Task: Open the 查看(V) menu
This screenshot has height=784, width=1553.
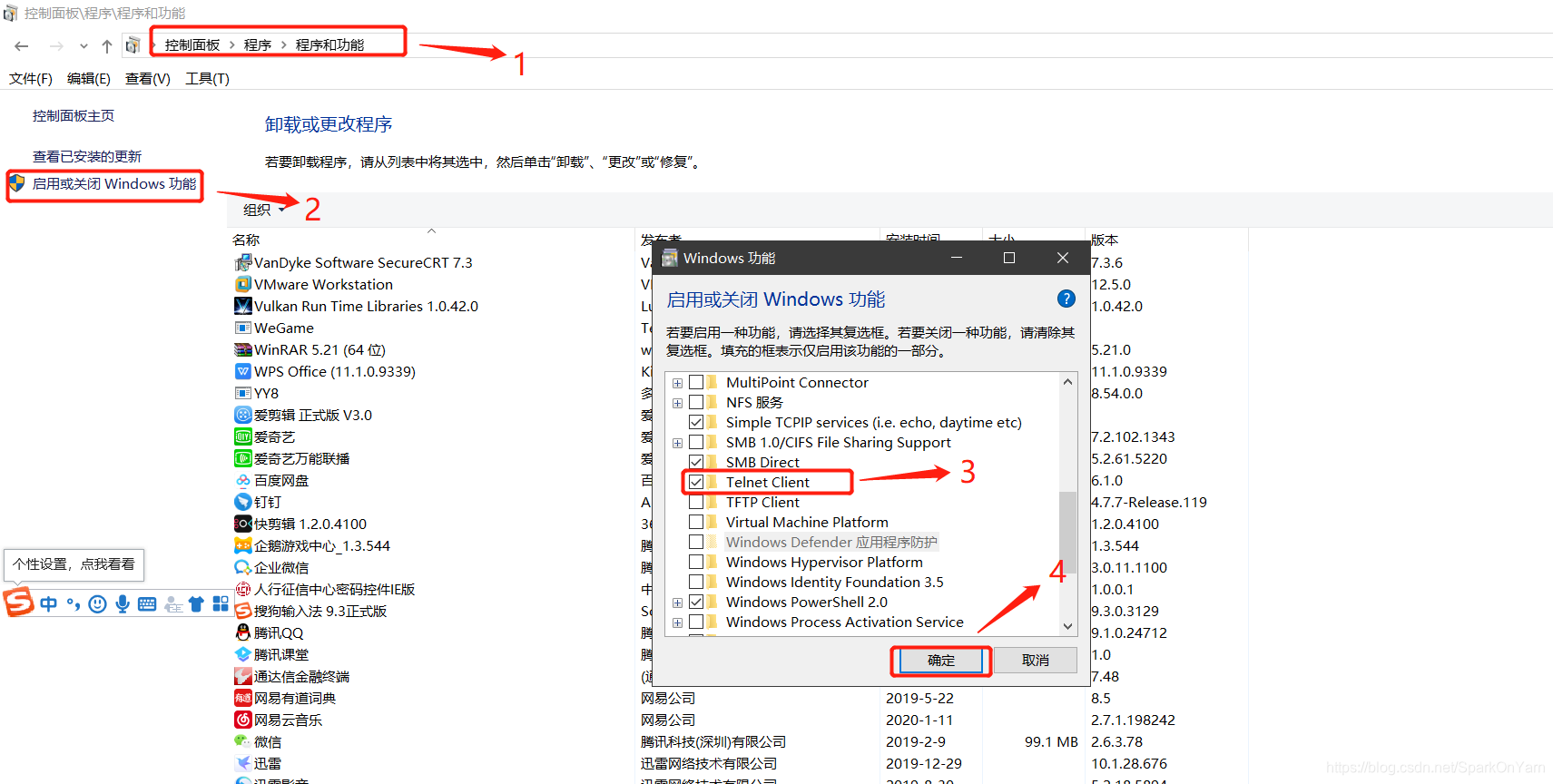Action: (148, 79)
